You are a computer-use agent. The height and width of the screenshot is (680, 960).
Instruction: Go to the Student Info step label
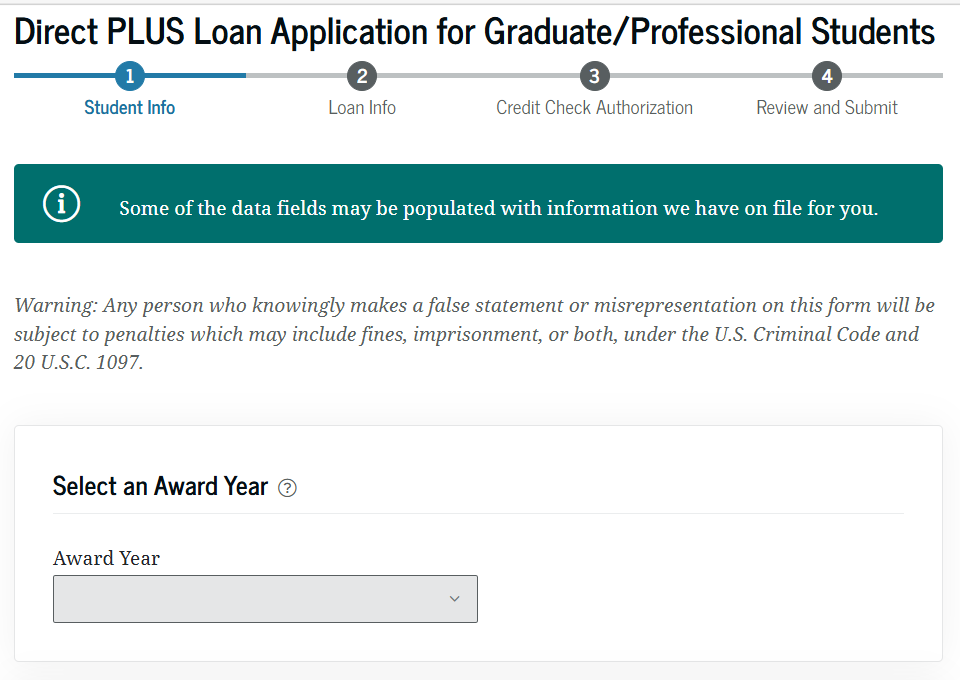130,108
